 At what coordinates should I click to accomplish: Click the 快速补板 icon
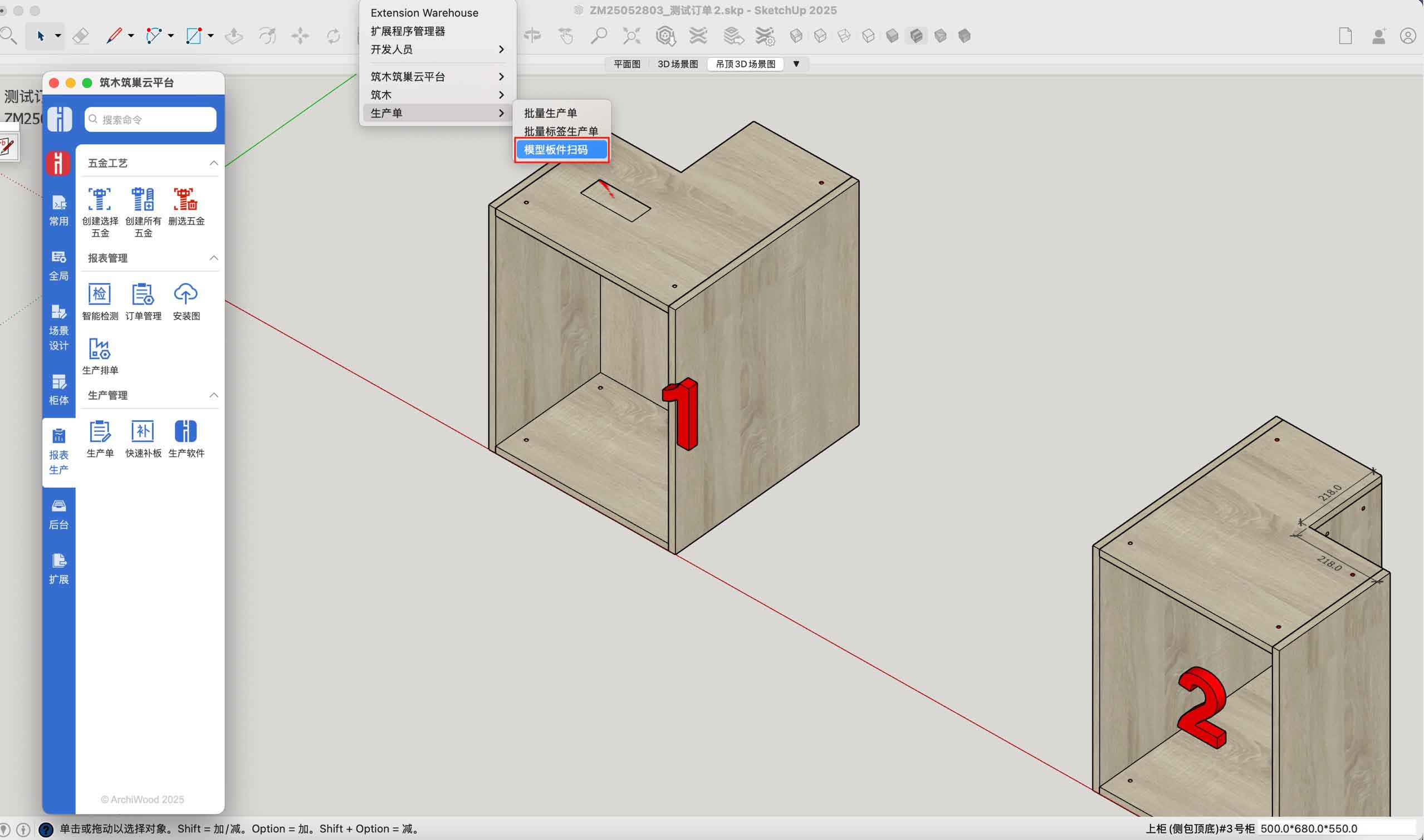tap(143, 432)
